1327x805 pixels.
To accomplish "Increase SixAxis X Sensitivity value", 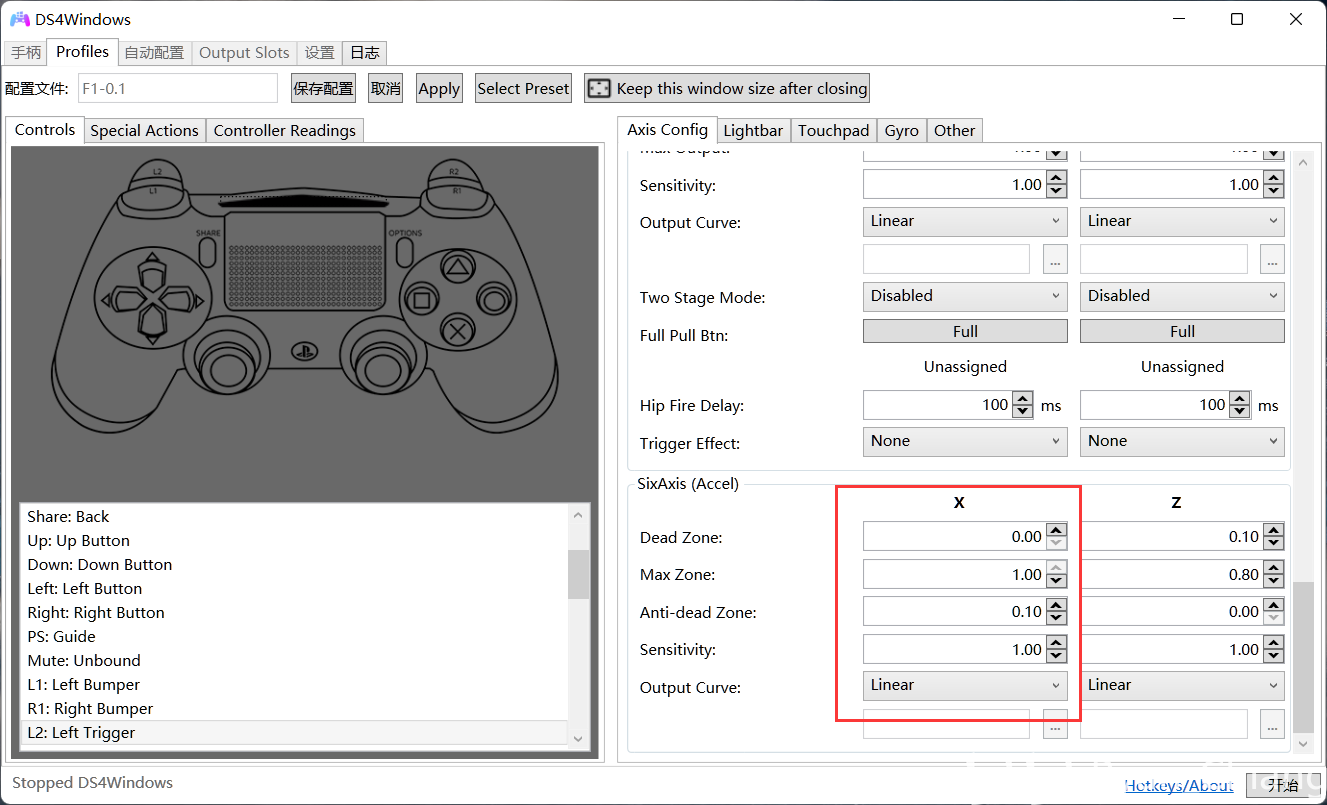I will [1057, 643].
